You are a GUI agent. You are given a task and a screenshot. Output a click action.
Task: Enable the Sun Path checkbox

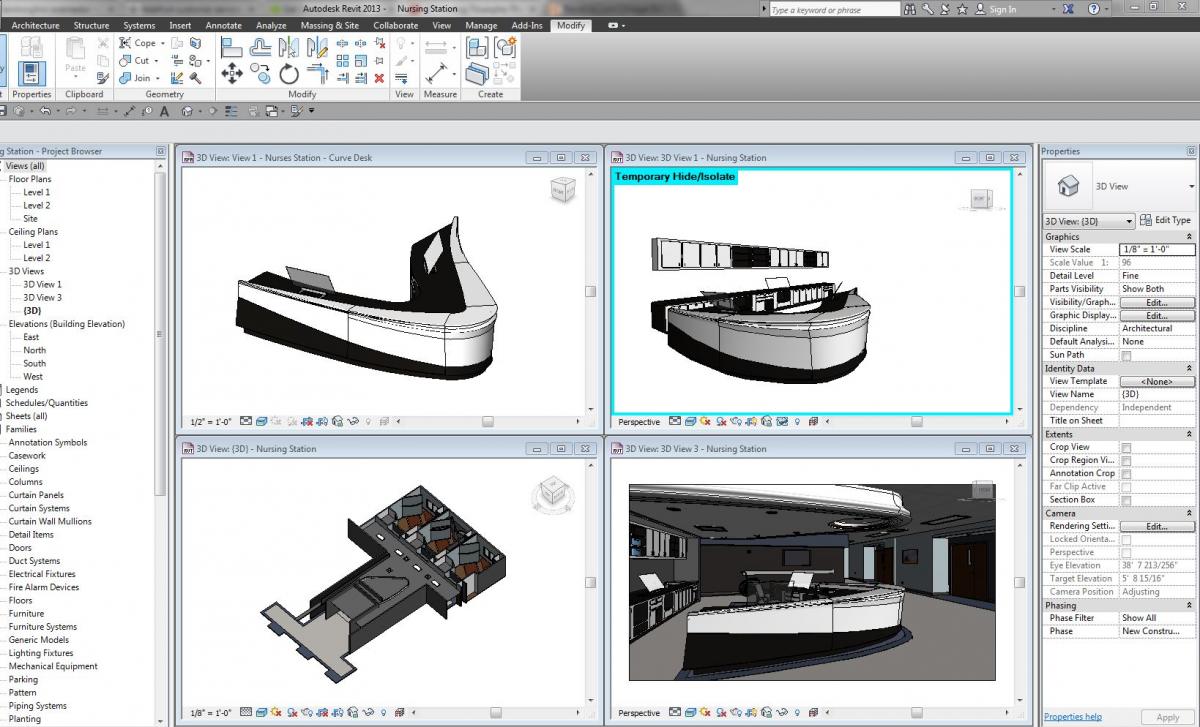1126,355
